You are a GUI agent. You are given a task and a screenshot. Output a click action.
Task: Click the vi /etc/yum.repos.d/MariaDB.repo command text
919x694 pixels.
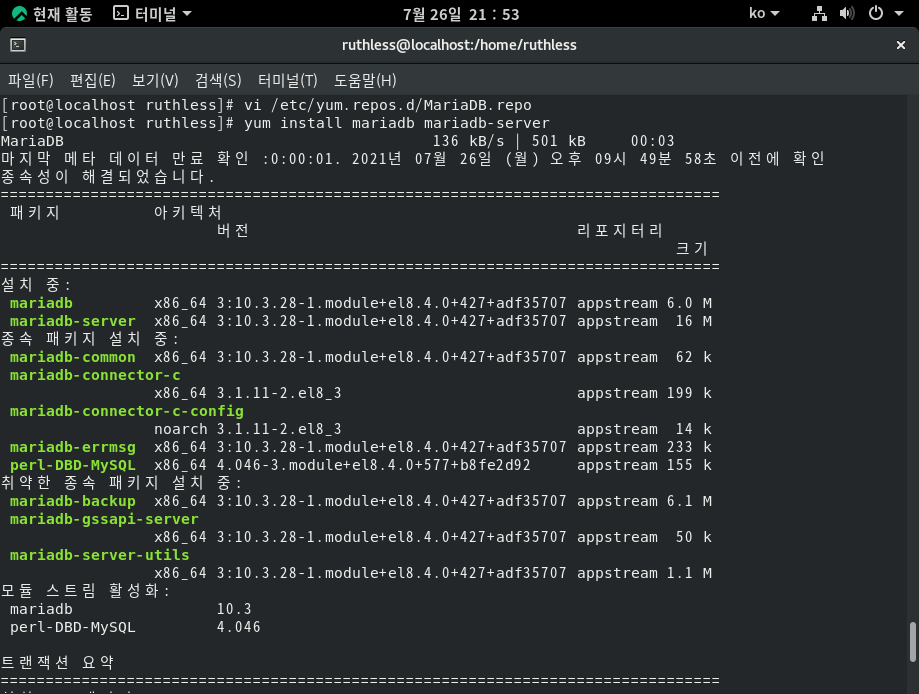[x=387, y=106]
